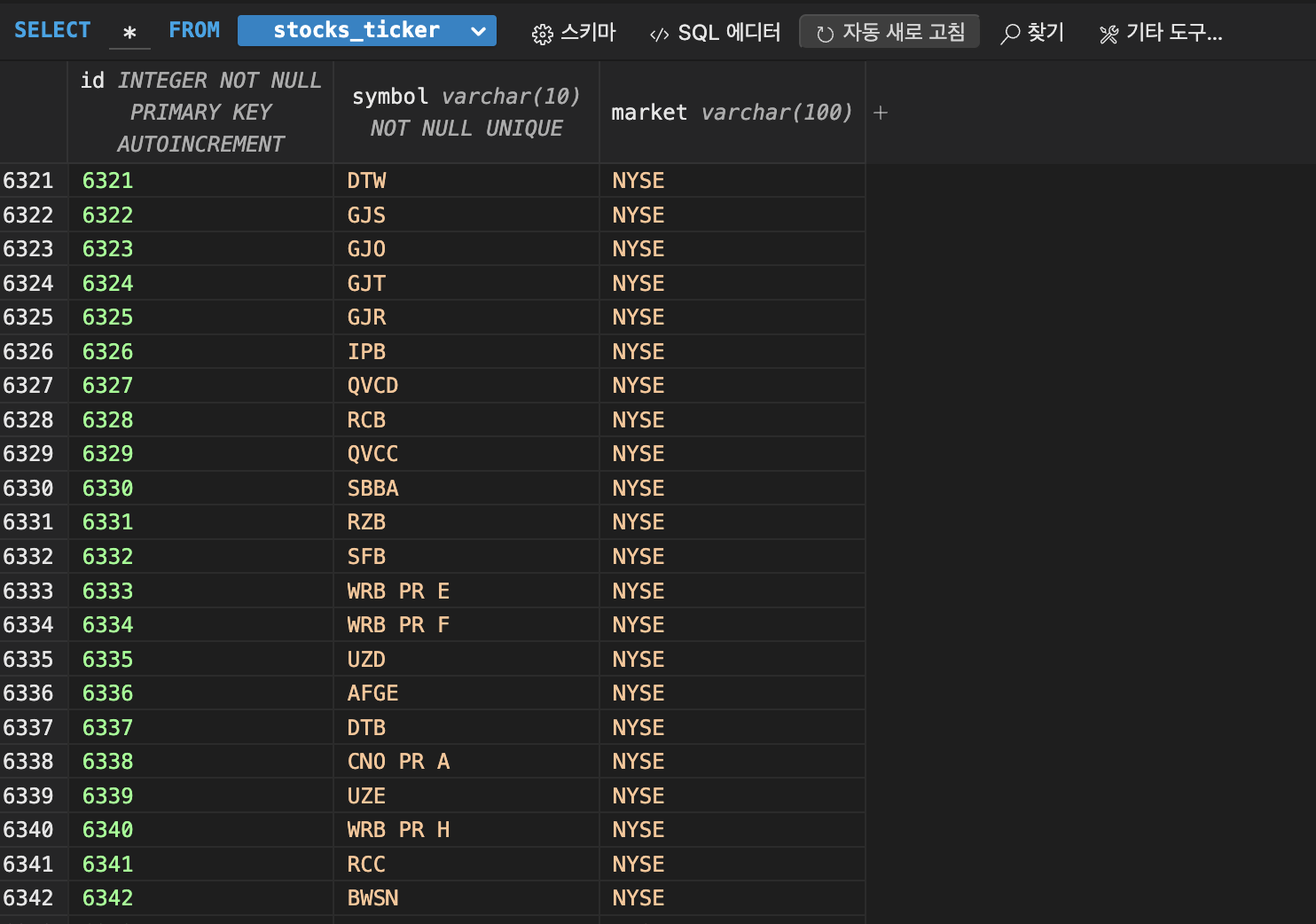Click the NYSE market cell for AFGE

pyautogui.click(x=732, y=693)
